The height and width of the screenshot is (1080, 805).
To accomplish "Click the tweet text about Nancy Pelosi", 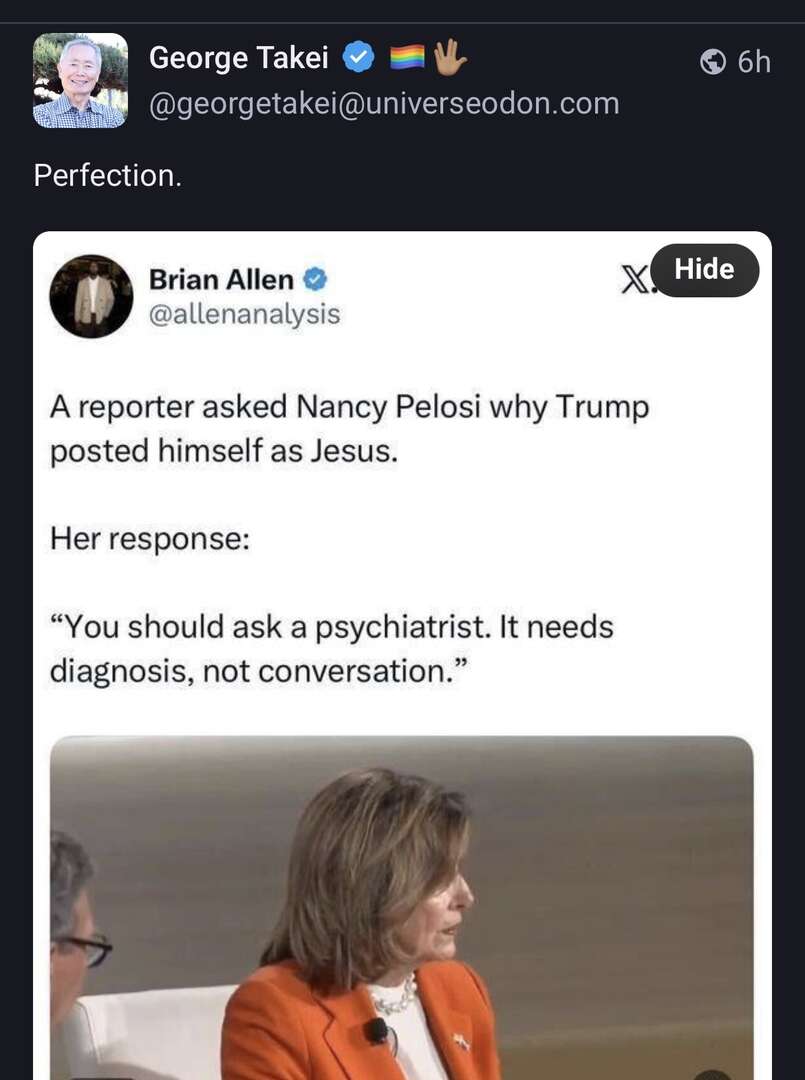I will [x=349, y=429].
